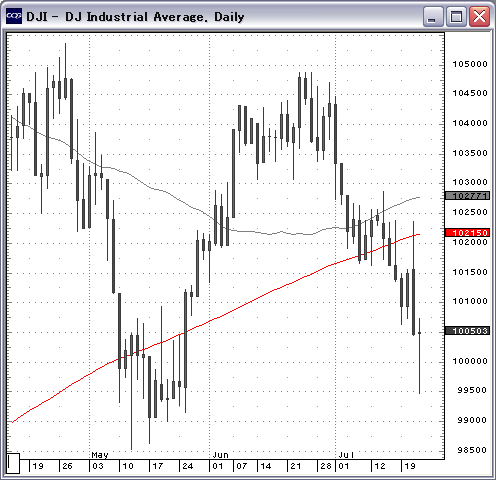This screenshot has height=480, width=496.
Task: Click the 102500 price axis label
Action: [x=470, y=212]
